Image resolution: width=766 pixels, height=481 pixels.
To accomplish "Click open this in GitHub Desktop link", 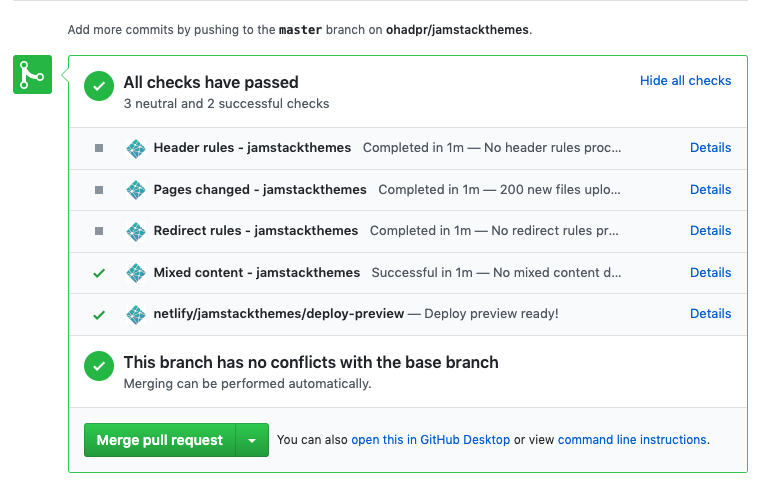I will click(x=430, y=440).
